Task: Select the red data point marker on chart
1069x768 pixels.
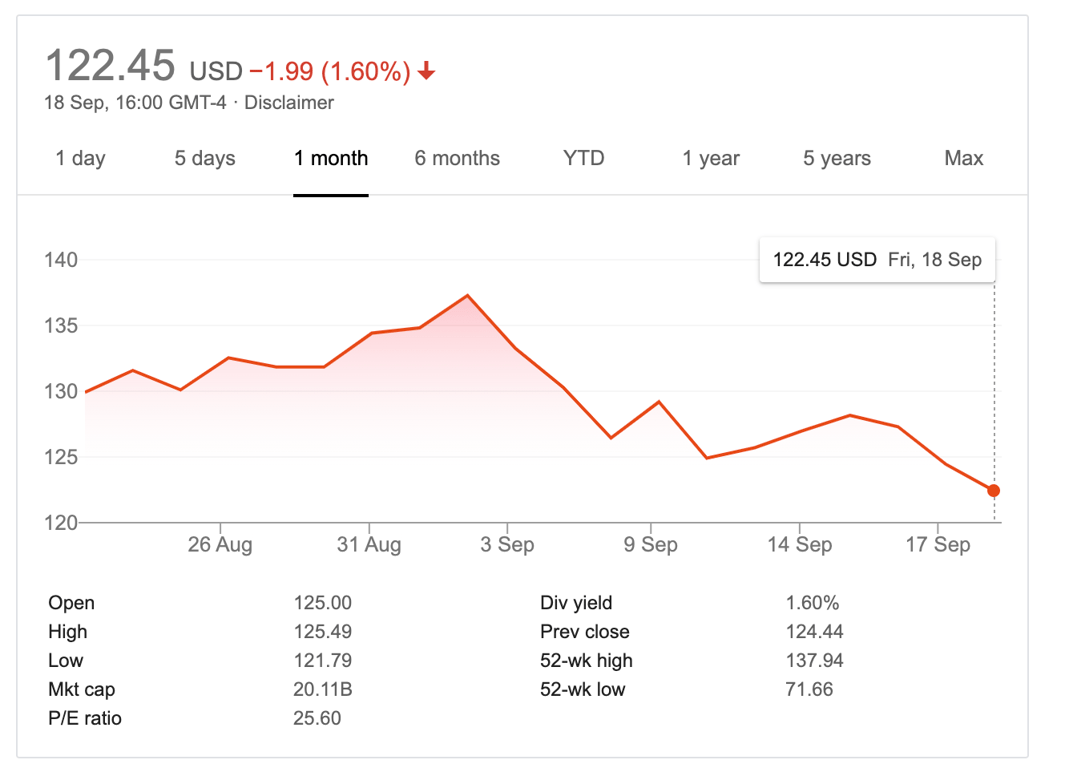Action: tap(993, 490)
